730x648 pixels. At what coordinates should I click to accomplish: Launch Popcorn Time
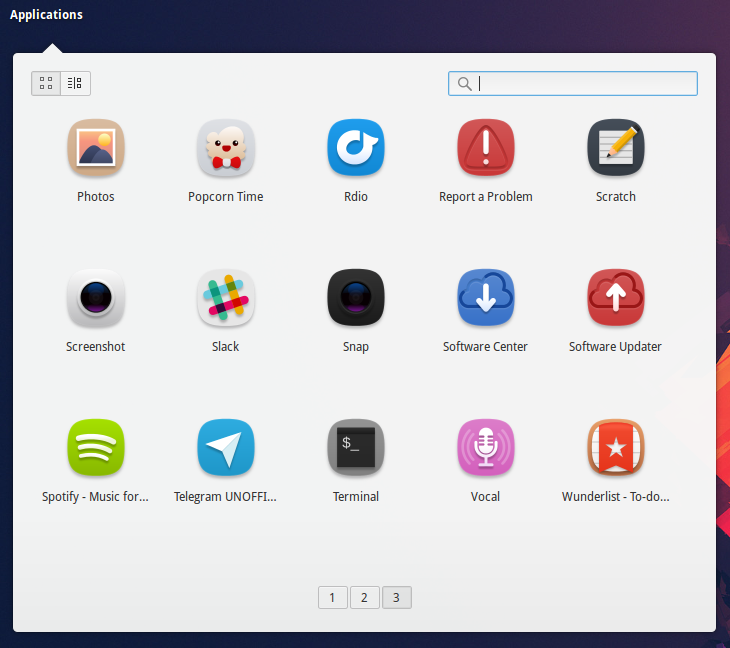click(226, 148)
